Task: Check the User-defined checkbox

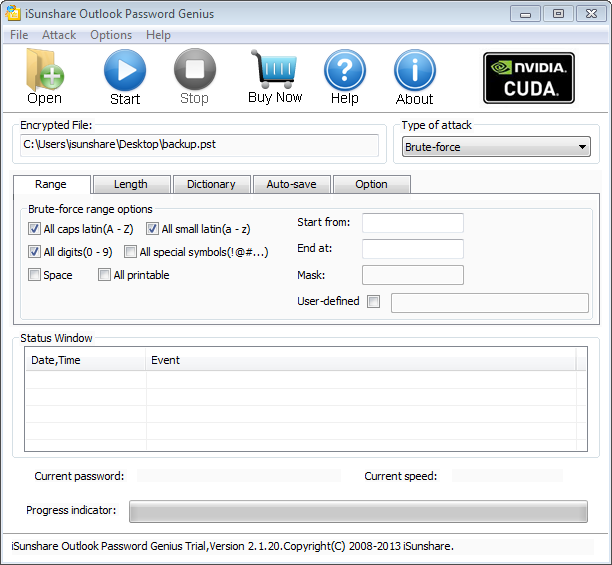Action: pos(374,301)
